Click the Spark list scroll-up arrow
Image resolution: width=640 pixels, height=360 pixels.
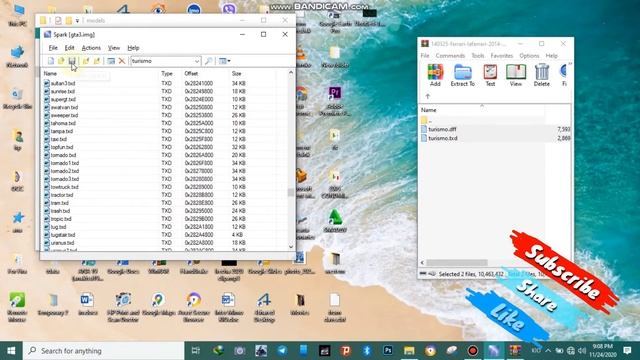click(291, 73)
